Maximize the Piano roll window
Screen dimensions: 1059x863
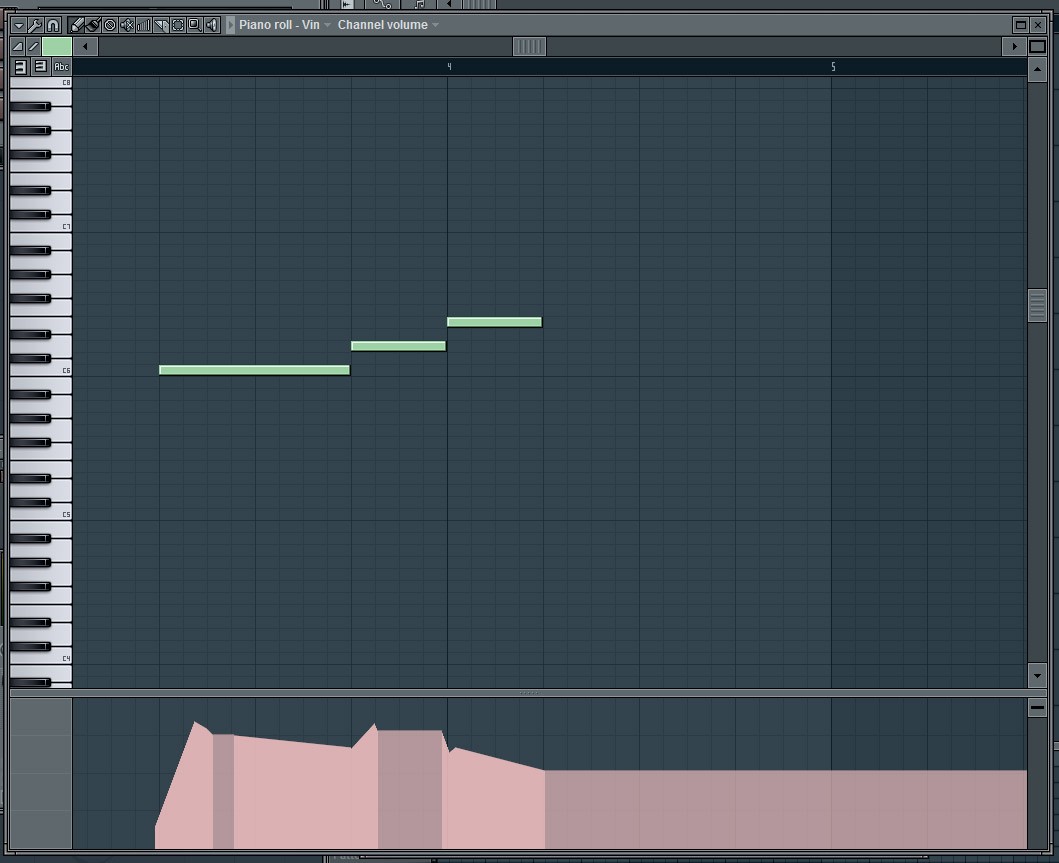tap(1021, 25)
